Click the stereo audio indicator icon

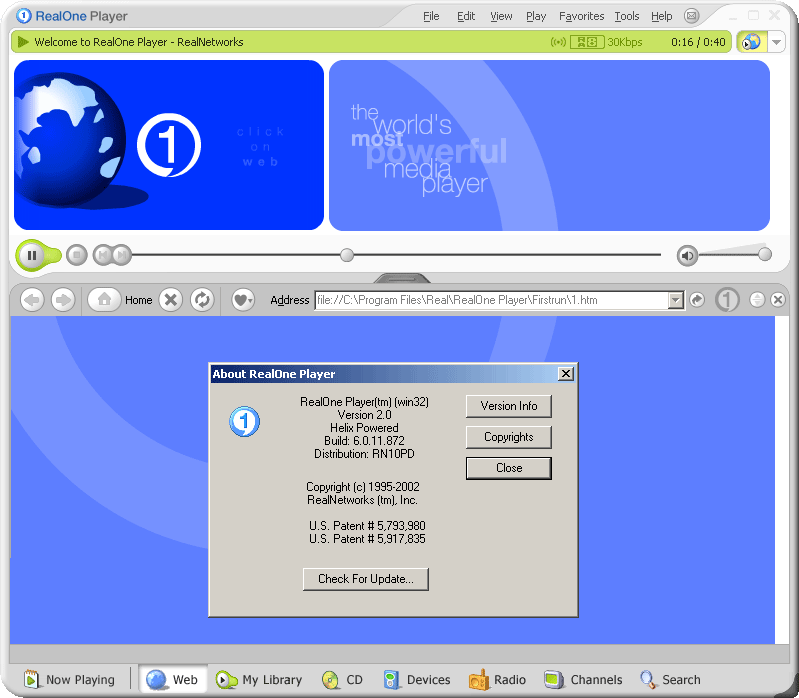(x=587, y=42)
